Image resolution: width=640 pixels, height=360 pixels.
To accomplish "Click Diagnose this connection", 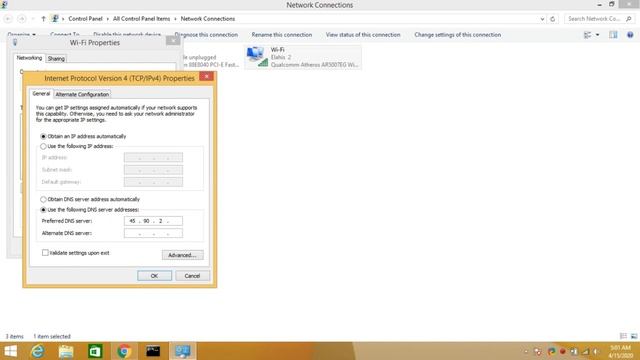I will coord(206,35).
